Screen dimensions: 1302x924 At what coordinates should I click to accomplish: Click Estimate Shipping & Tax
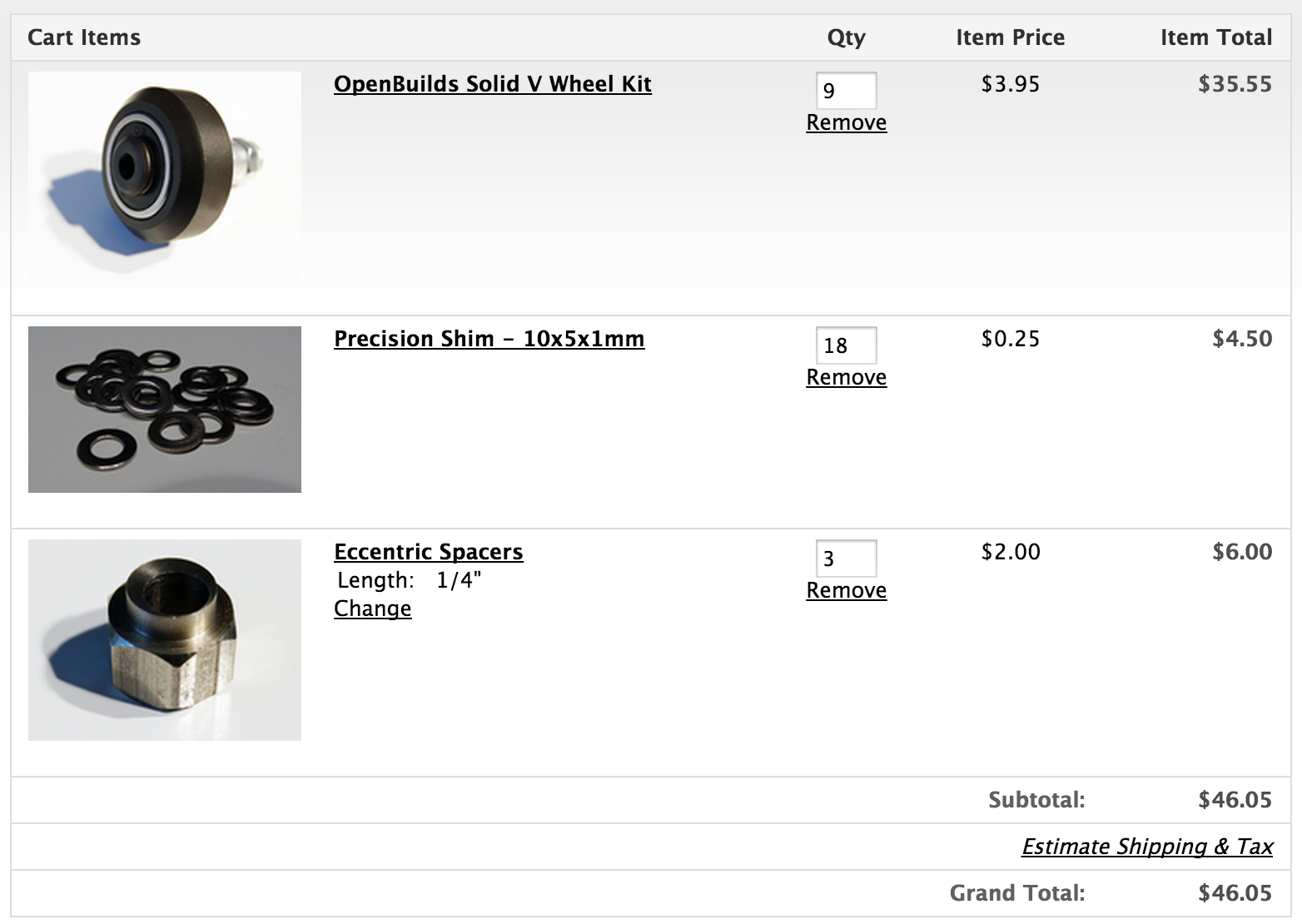point(1147,847)
